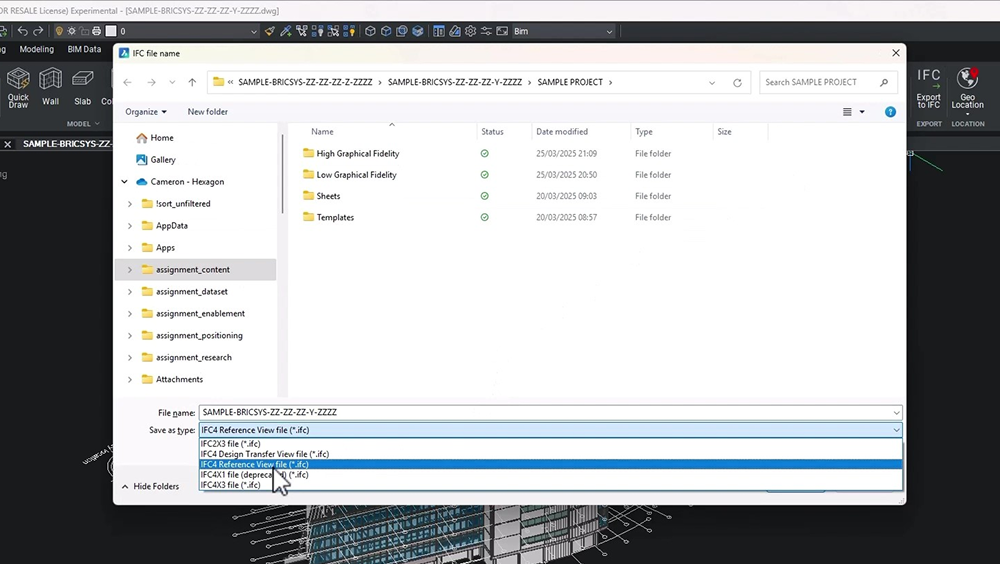
Task: Click the blue help icon
Action: [890, 112]
